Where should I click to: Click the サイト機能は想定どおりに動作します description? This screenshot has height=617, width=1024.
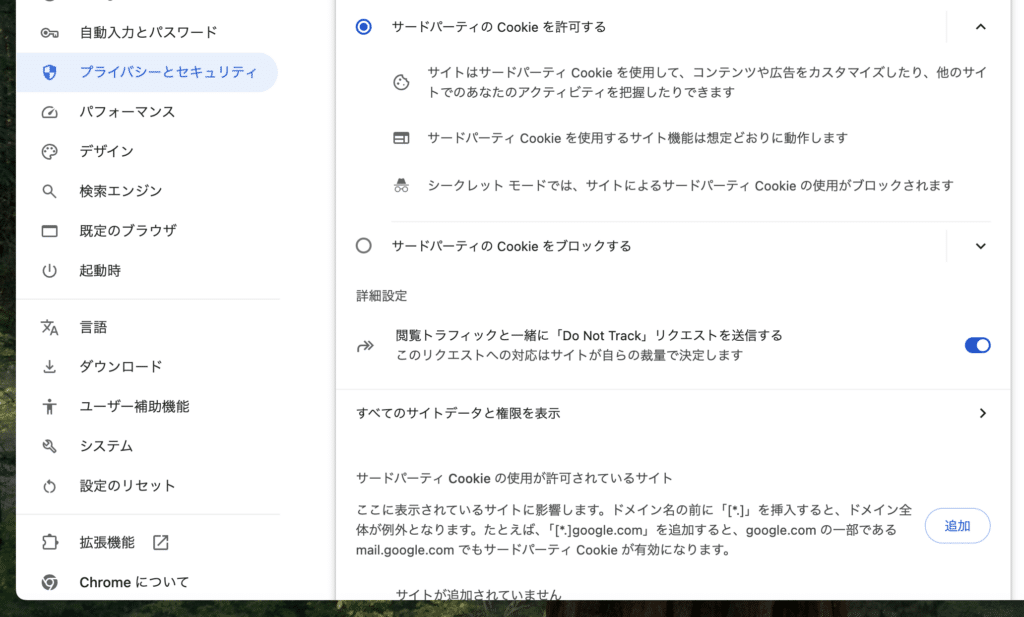(x=637, y=138)
